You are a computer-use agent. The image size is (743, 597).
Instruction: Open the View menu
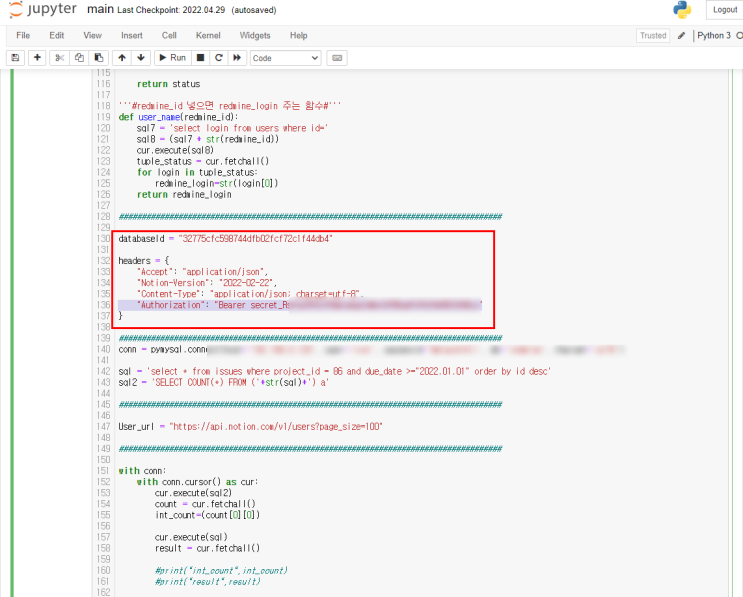click(92, 36)
